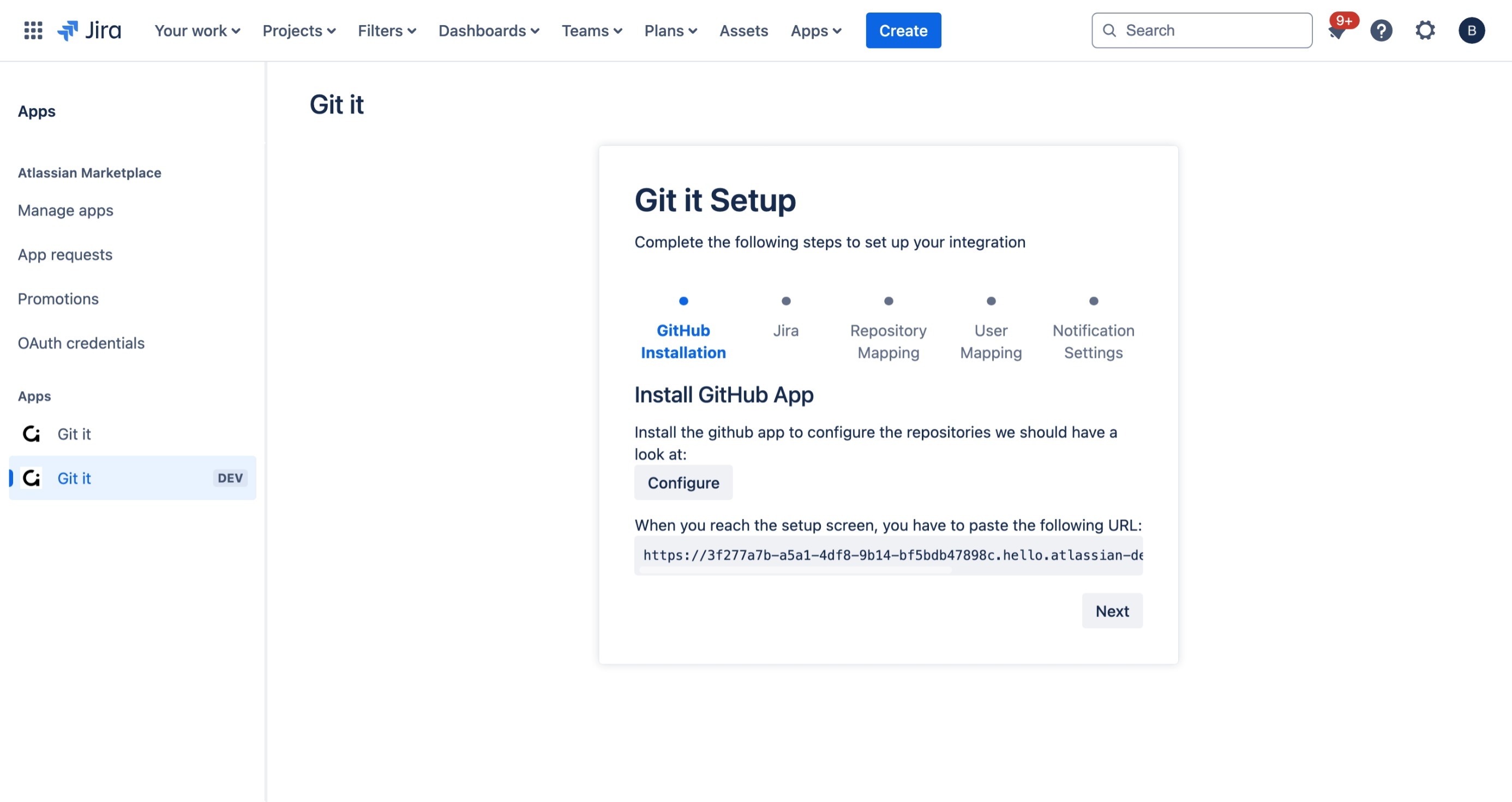Open the Assets menu item
The height and width of the screenshot is (802, 1512).
743,31
